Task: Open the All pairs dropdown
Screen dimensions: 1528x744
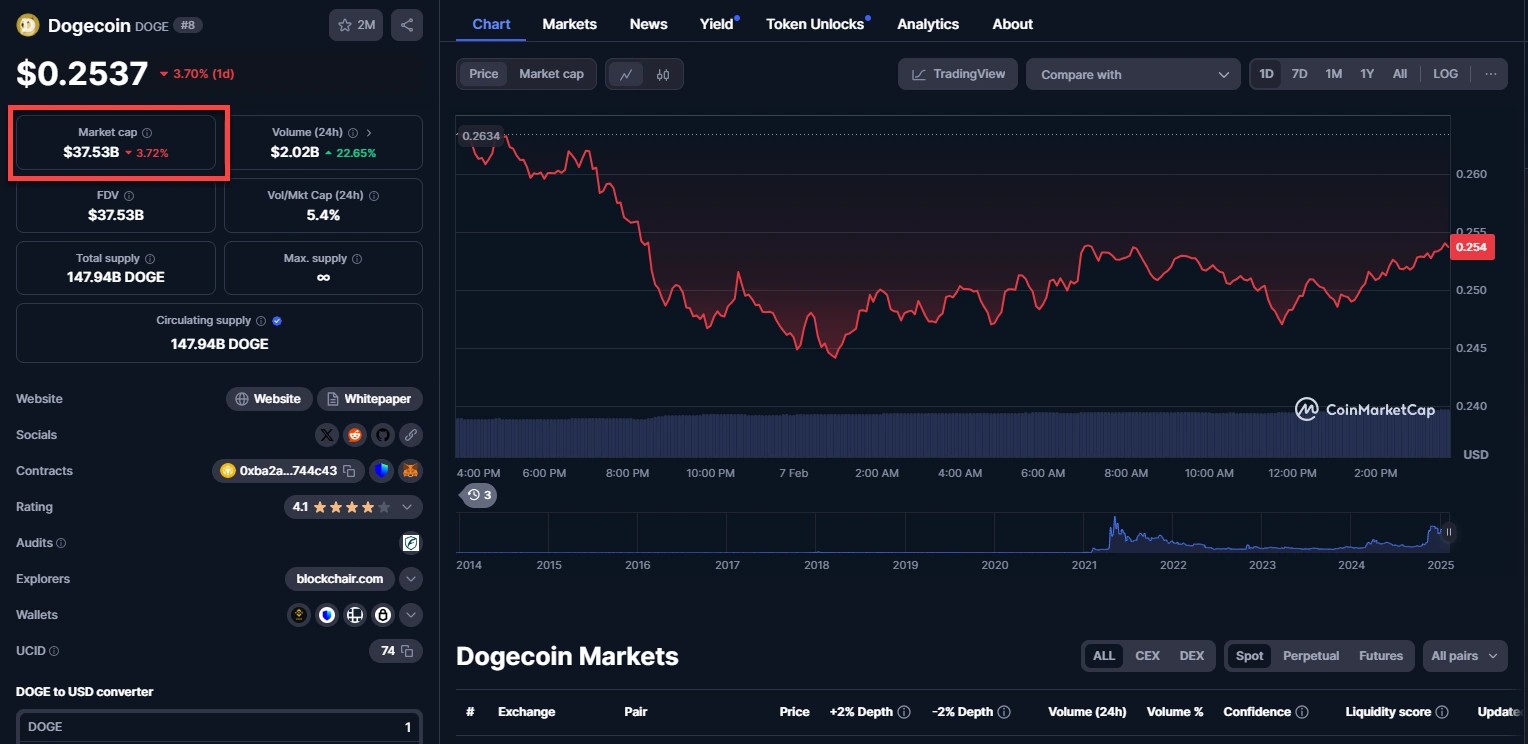Action: (1464, 656)
